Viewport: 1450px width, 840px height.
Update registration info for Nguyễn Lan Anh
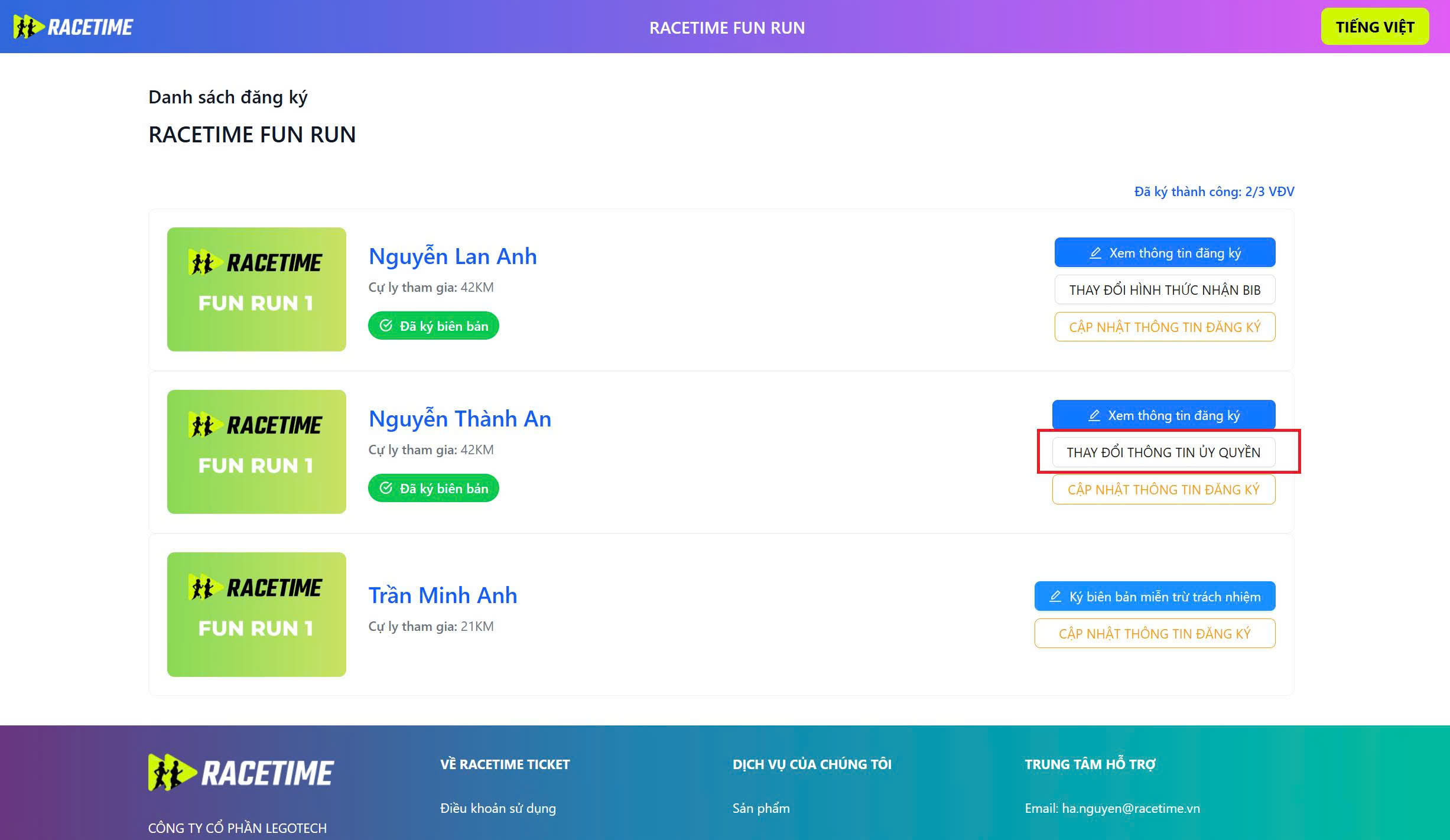1165,327
